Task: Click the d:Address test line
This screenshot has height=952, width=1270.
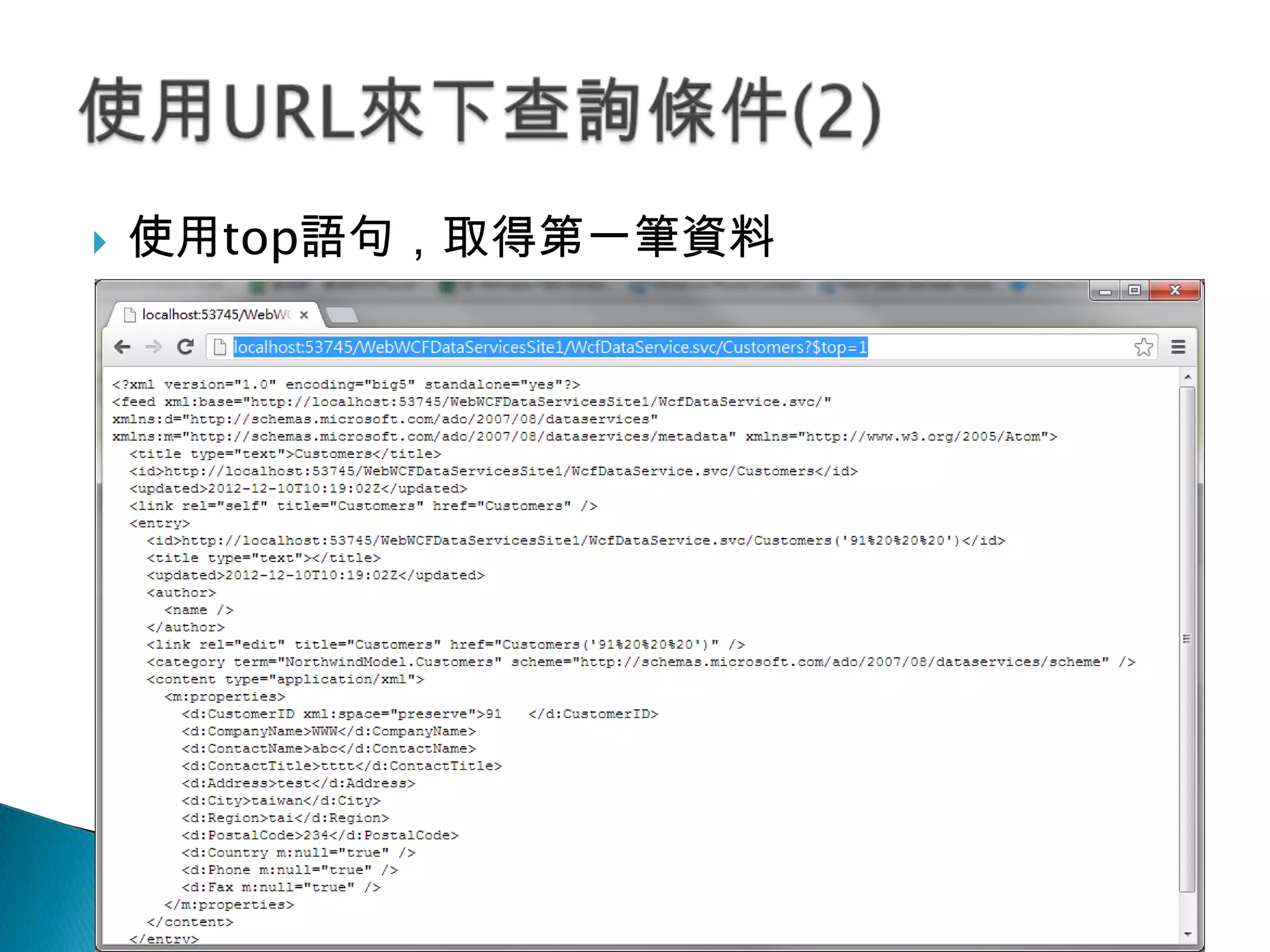Action: coord(298,784)
